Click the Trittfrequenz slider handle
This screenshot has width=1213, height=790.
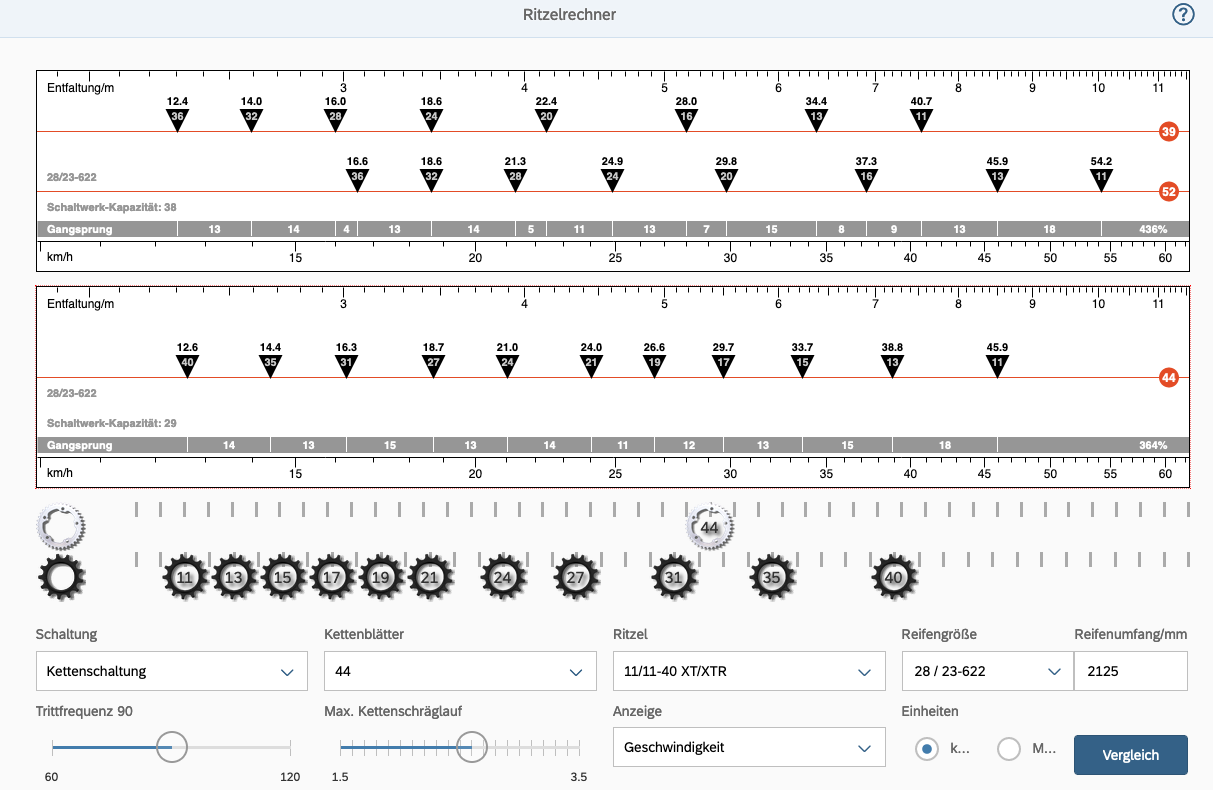click(x=172, y=746)
